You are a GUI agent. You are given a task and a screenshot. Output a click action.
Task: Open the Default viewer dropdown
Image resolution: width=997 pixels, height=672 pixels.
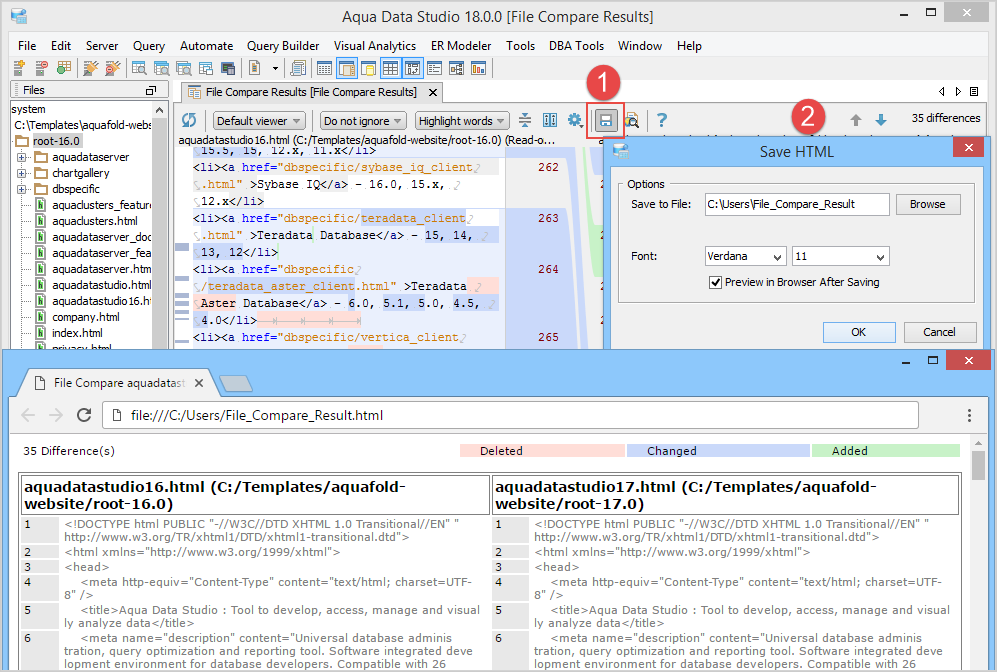pos(259,121)
